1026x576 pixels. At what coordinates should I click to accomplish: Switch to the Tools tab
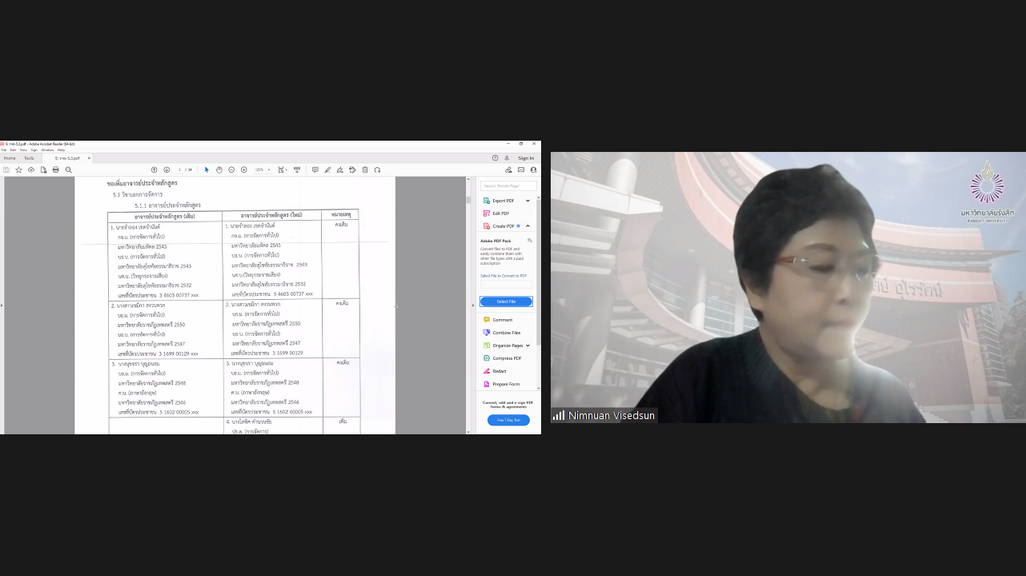click(29, 158)
